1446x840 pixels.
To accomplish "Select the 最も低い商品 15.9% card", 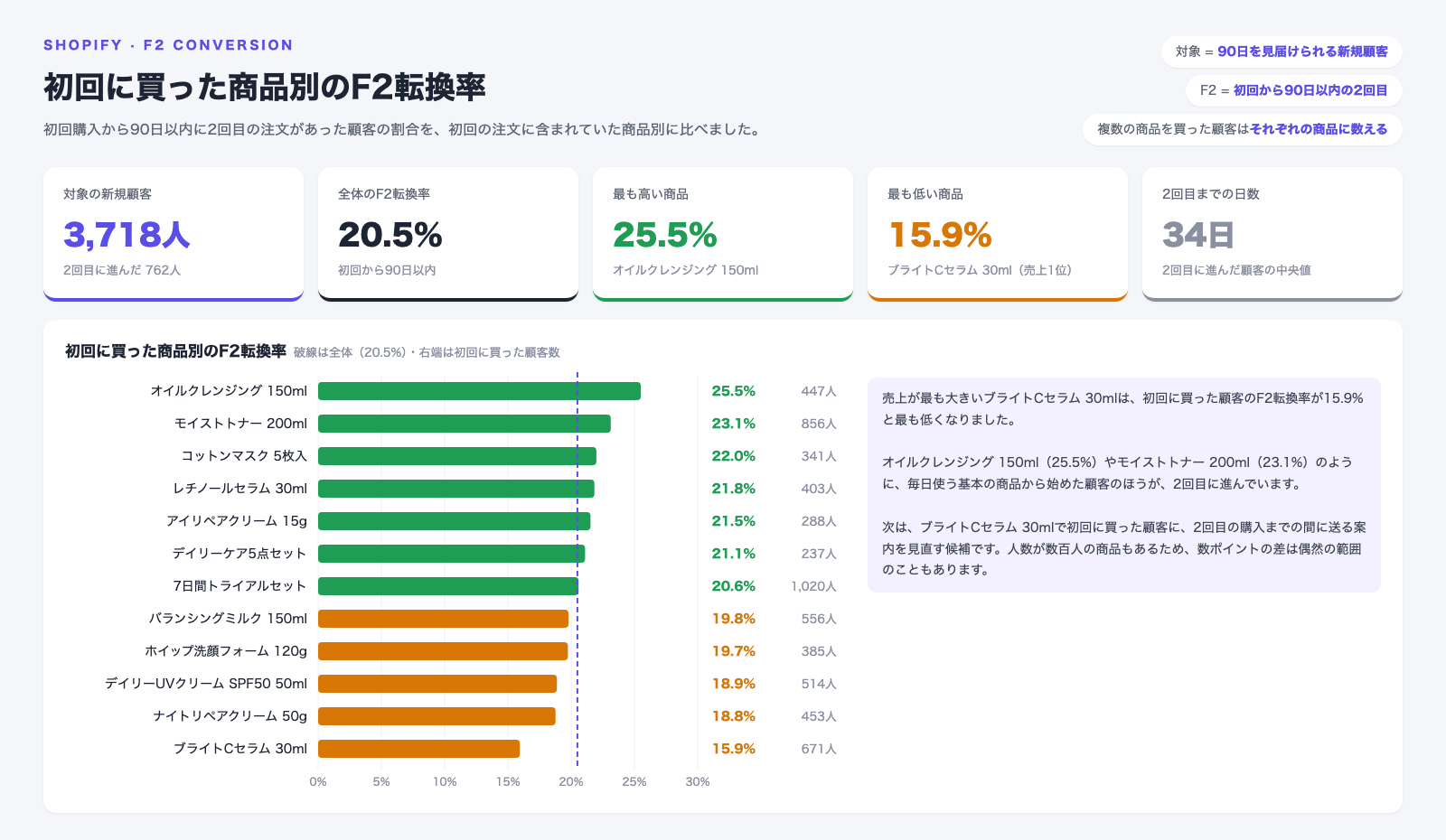I will pyautogui.click(x=998, y=234).
